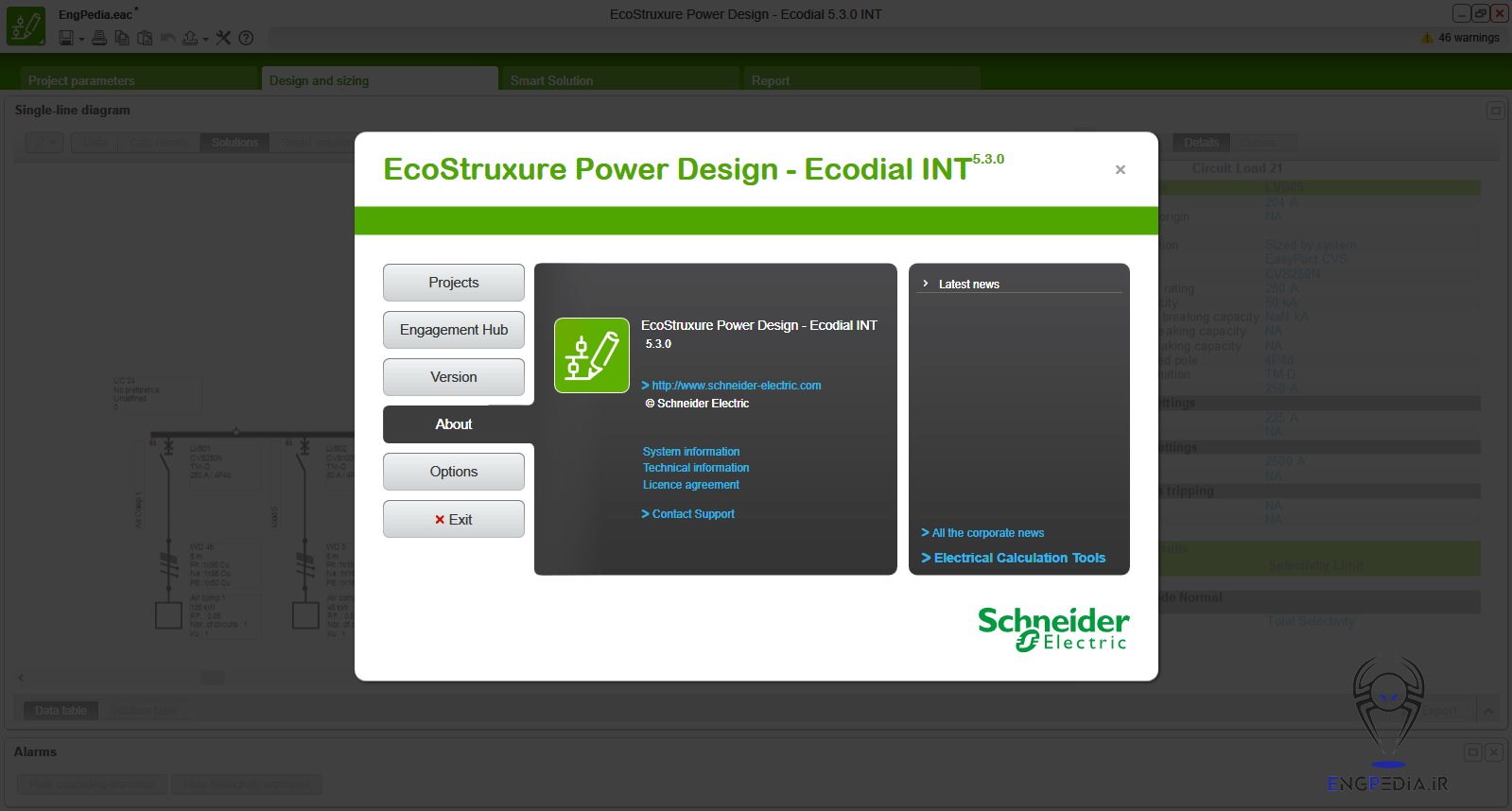Click the Undo arrow icon
Image resolution: width=1512 pixels, height=811 pixels.
(168, 38)
